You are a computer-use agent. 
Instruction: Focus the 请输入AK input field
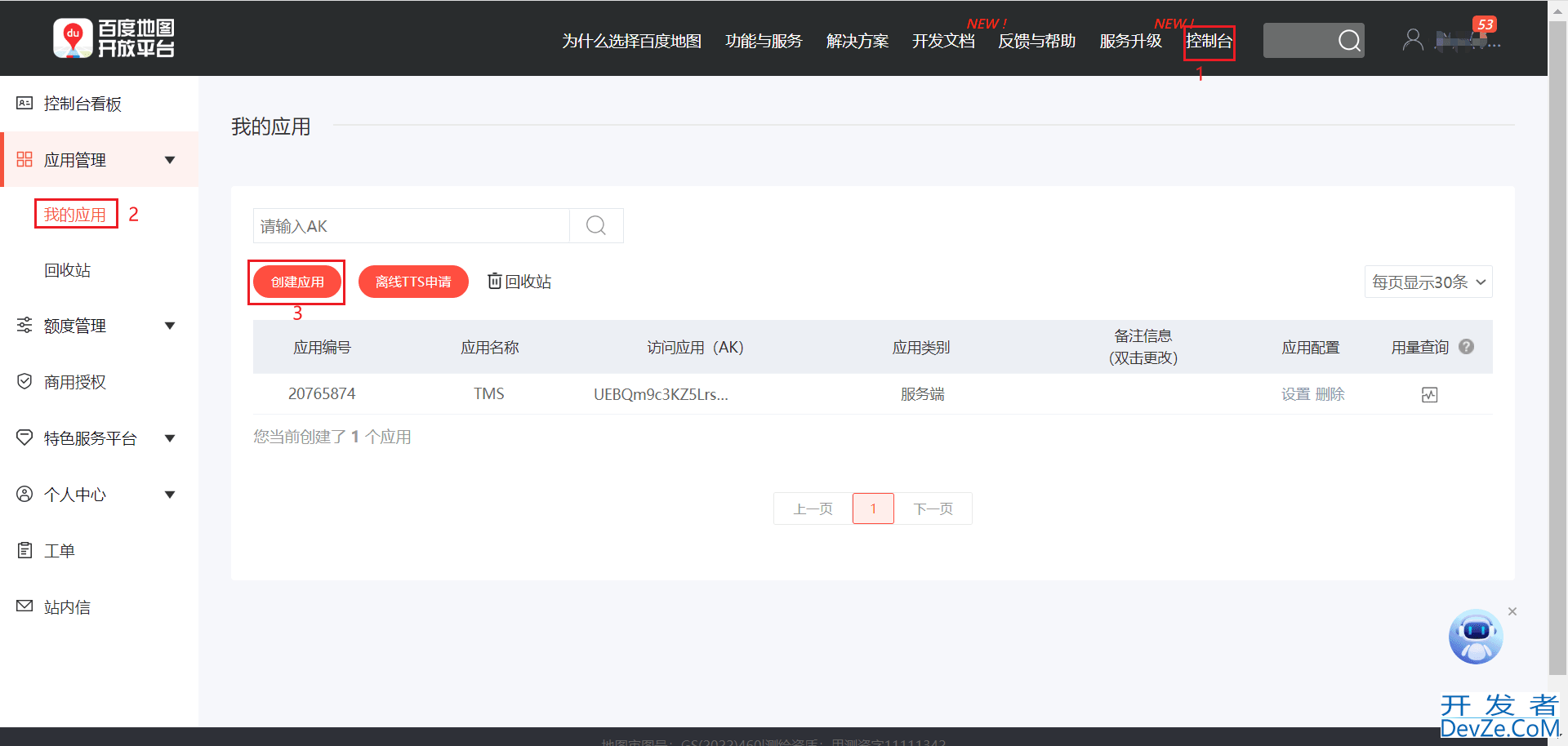point(412,225)
